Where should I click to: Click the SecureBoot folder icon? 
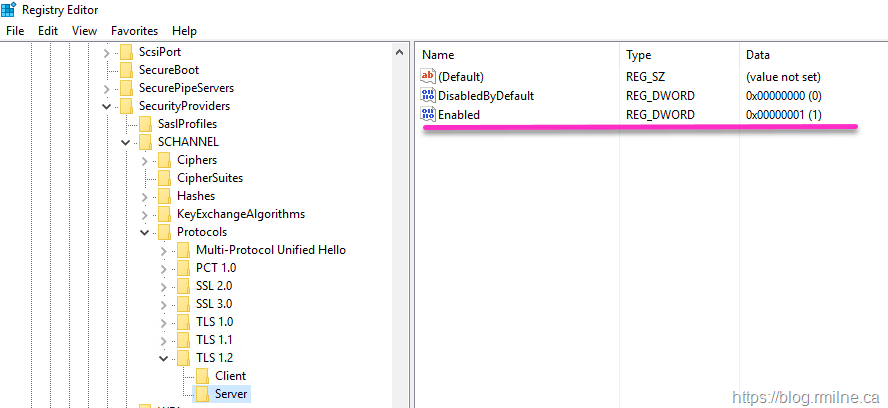[x=126, y=70]
